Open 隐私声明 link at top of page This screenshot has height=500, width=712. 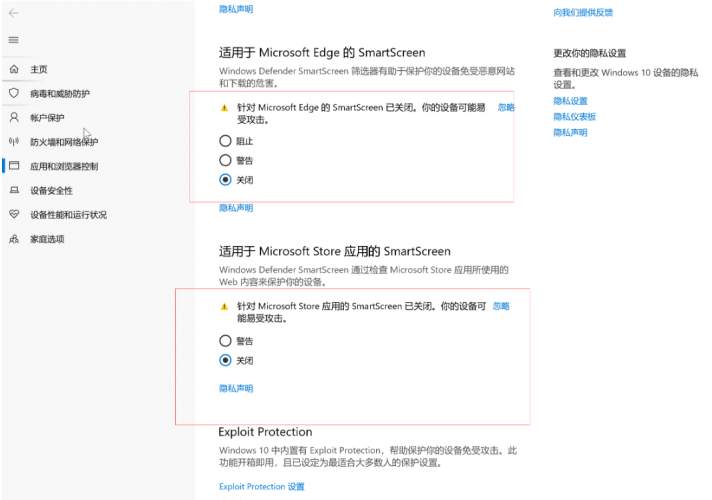pyautogui.click(x=236, y=9)
